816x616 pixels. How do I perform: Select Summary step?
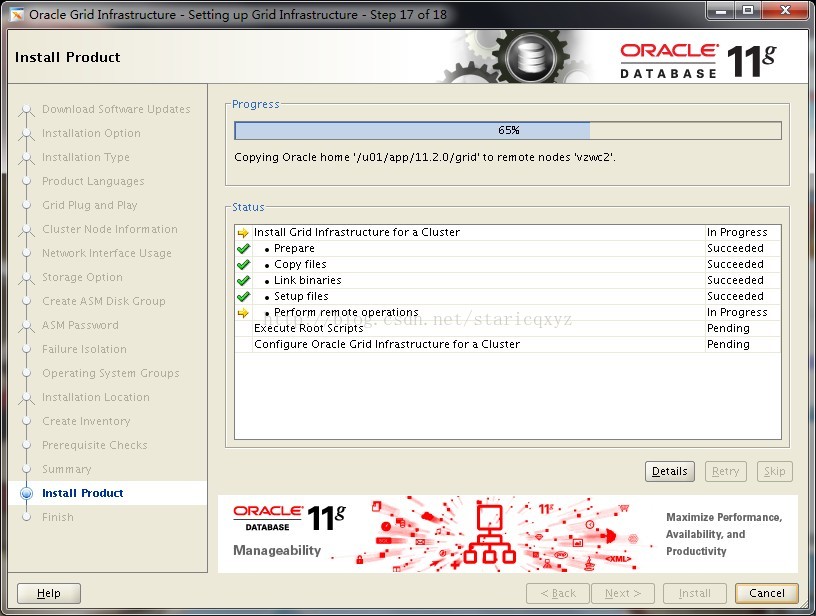(x=67, y=469)
